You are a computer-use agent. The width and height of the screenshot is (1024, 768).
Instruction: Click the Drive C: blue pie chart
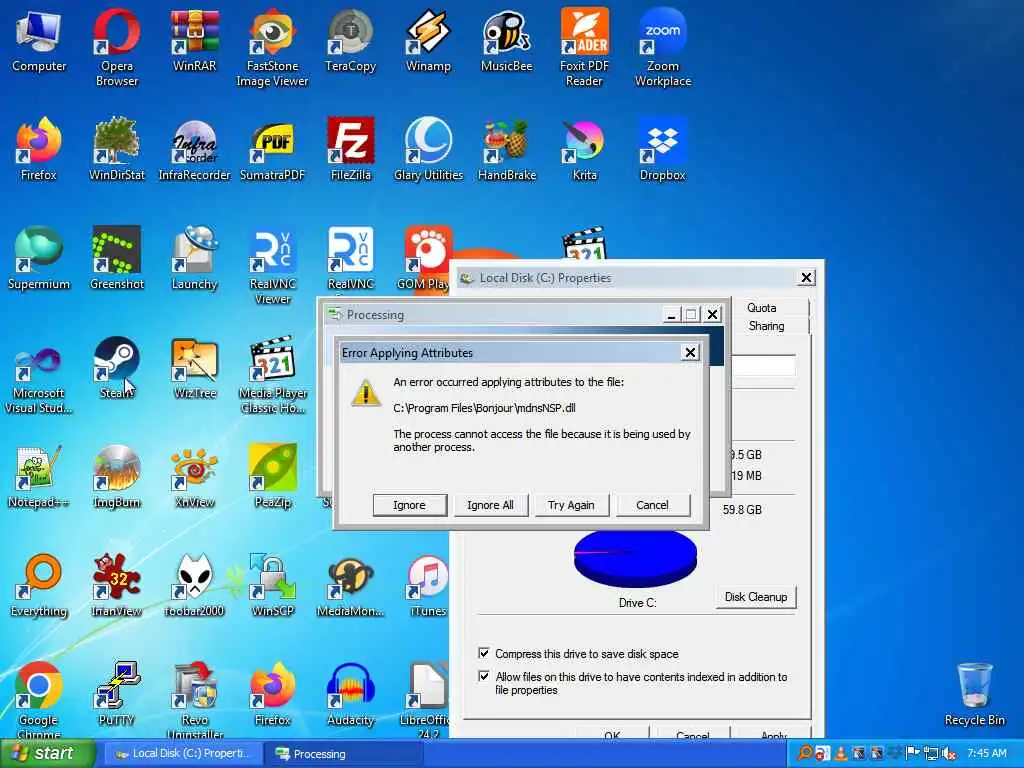[x=635, y=558]
